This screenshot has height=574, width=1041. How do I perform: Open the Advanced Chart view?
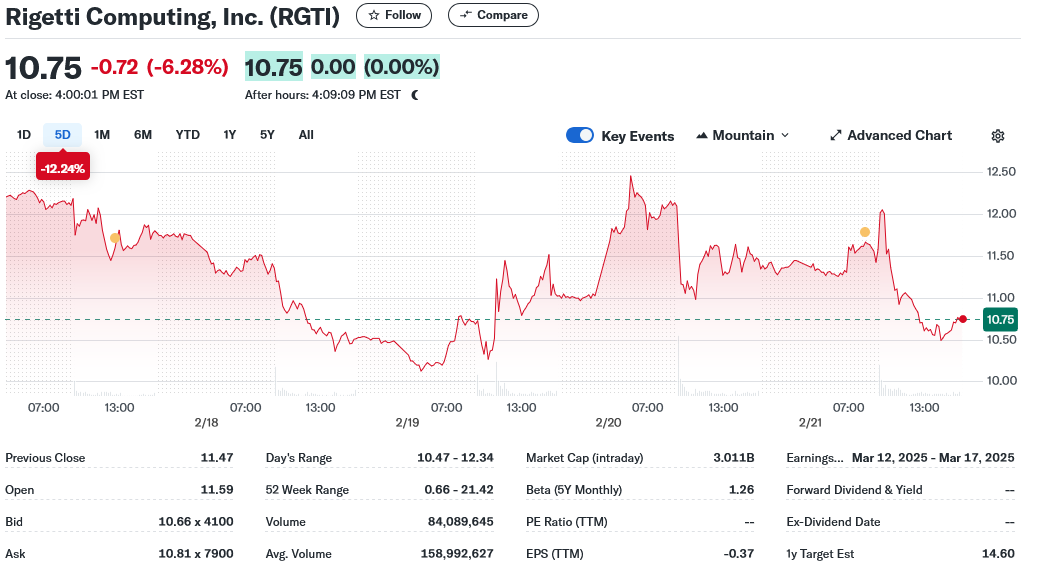[x=890, y=135]
